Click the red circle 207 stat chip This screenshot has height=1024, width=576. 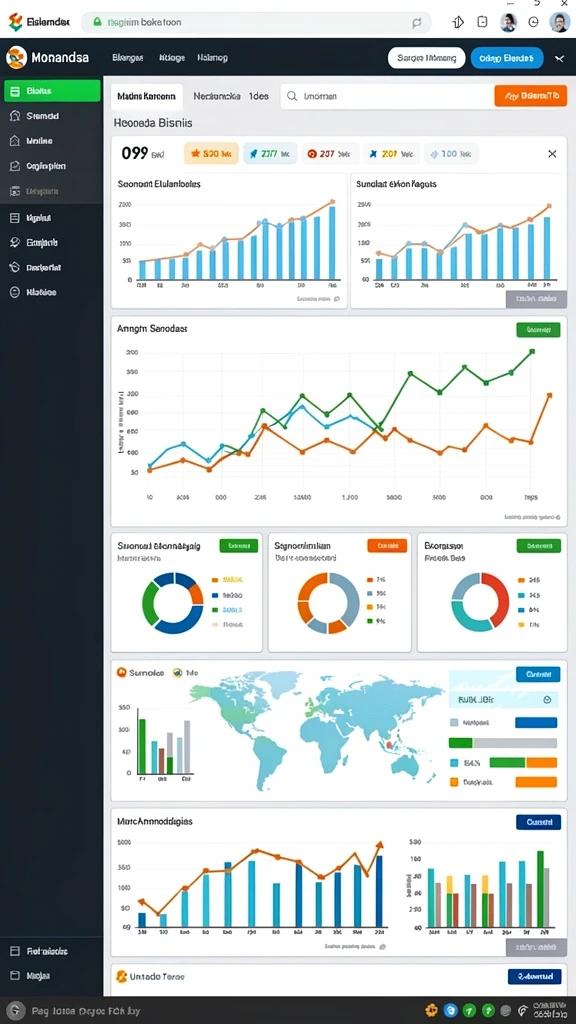332,154
